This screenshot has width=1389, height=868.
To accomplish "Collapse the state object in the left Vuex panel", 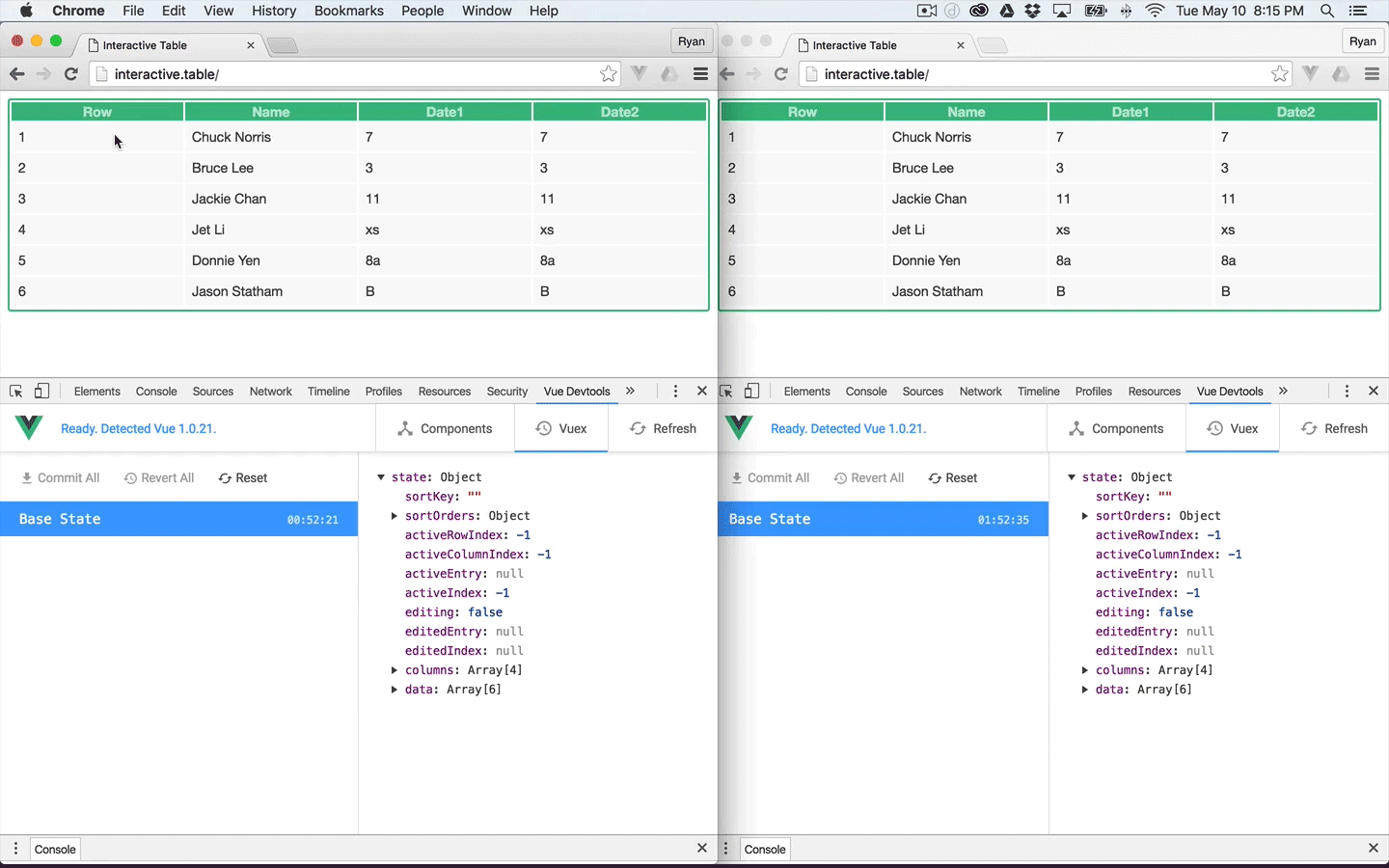I will 381,477.
